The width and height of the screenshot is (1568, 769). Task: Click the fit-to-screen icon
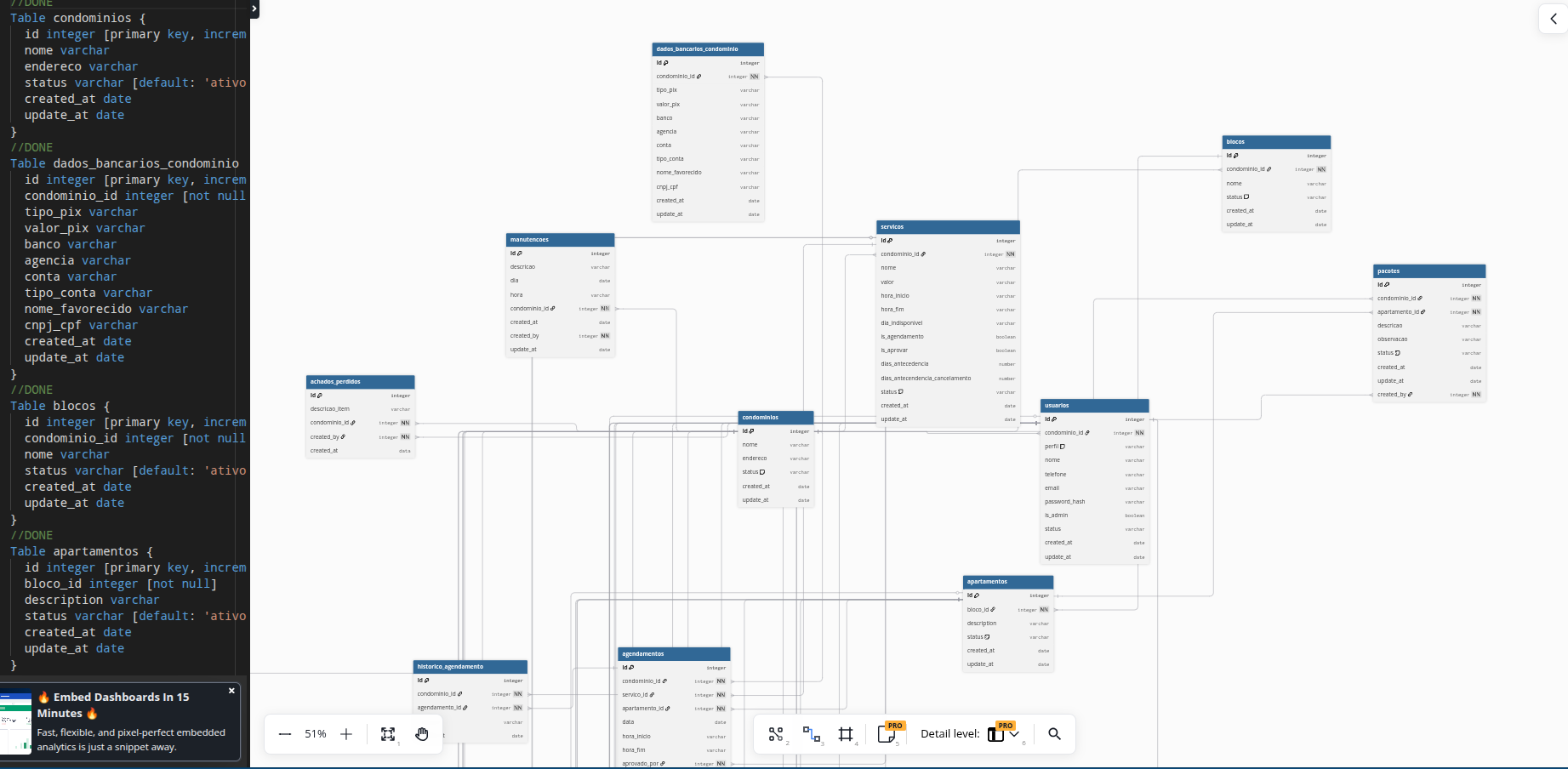[388, 734]
